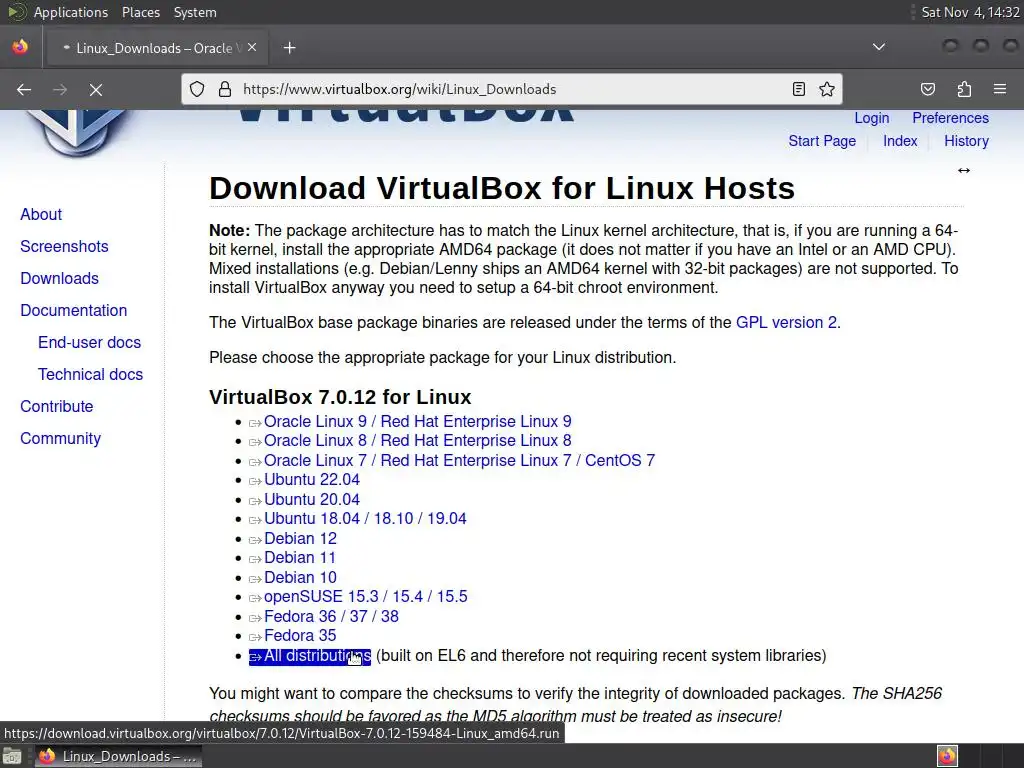The width and height of the screenshot is (1024, 768).
Task: Open the Firefox hamburger application menu
Action: click(1000, 89)
